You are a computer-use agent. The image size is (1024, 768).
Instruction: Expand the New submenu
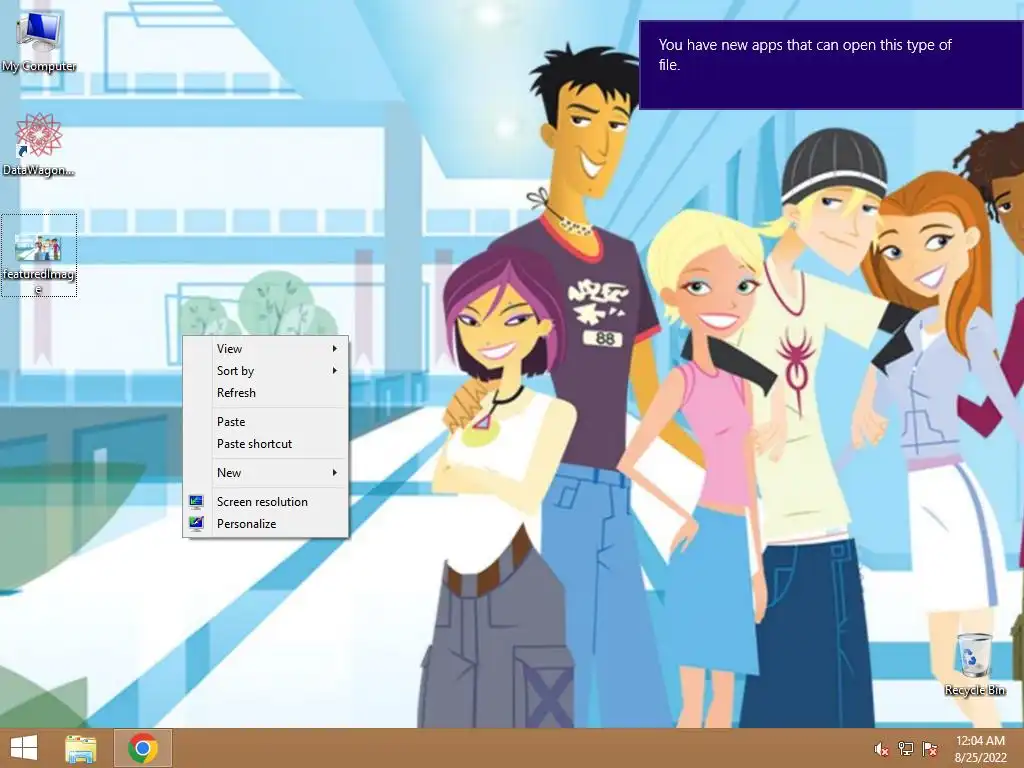[266, 473]
